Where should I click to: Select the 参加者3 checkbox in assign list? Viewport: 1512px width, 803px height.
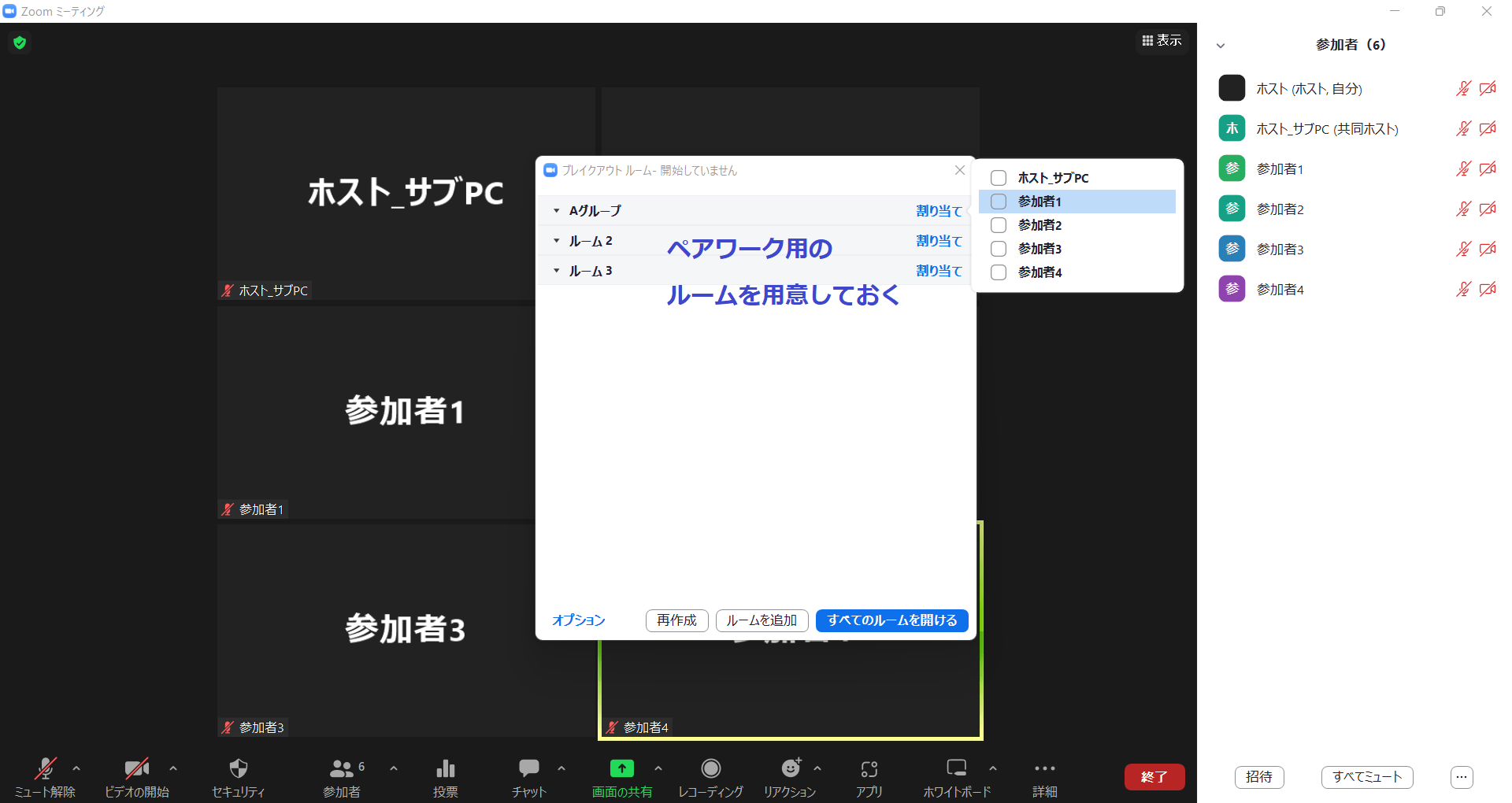click(x=999, y=249)
